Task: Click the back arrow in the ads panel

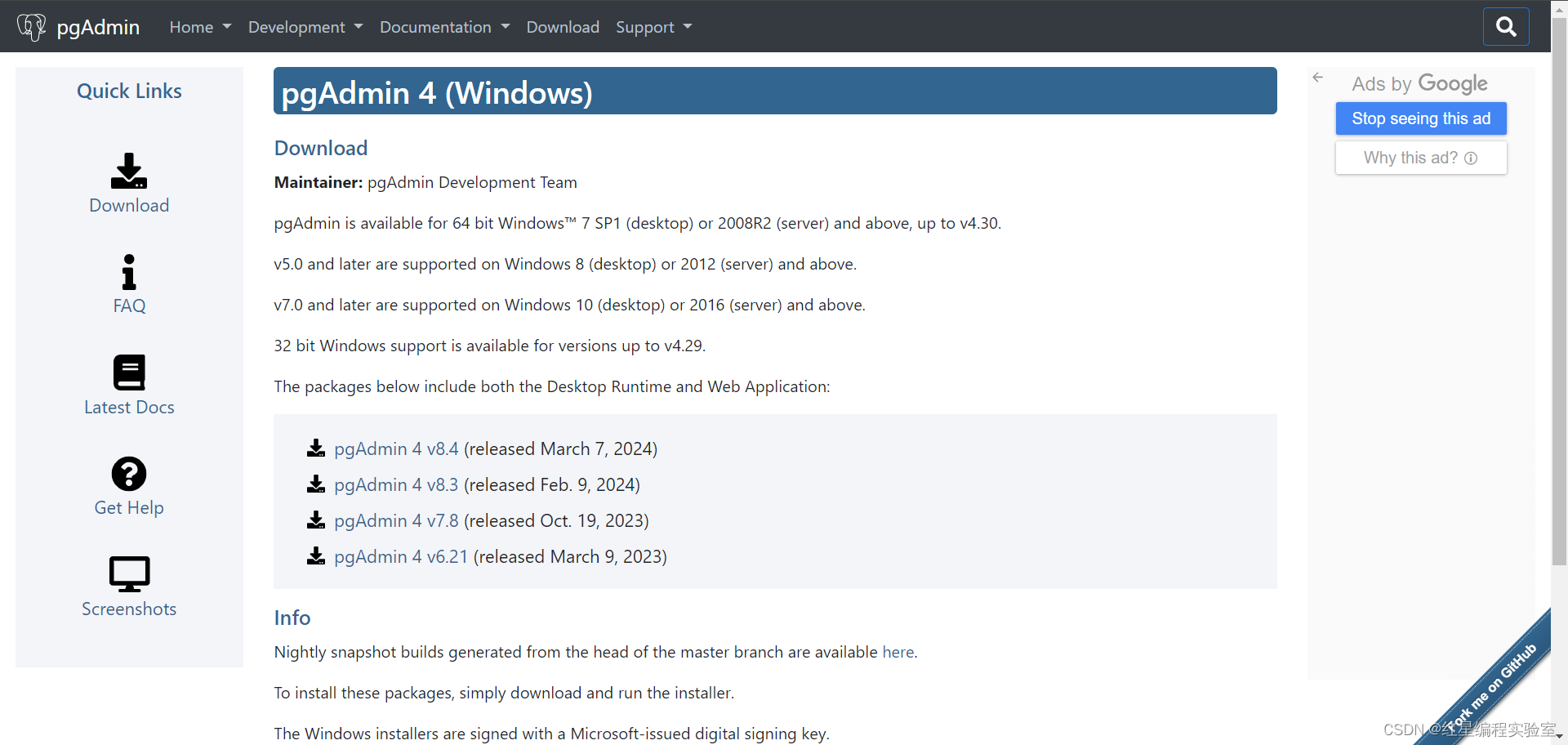Action: (x=1317, y=78)
